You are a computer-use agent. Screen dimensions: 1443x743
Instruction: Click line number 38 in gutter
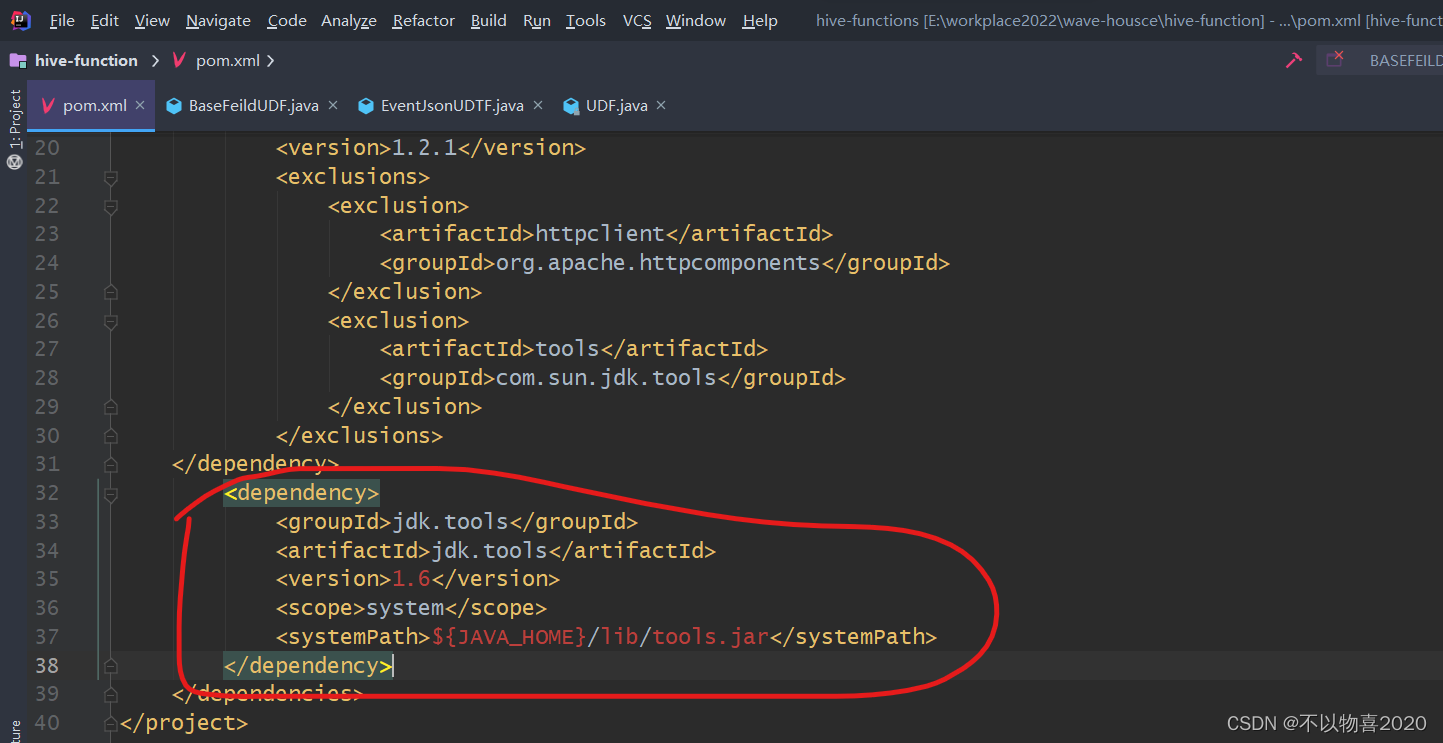(46, 666)
